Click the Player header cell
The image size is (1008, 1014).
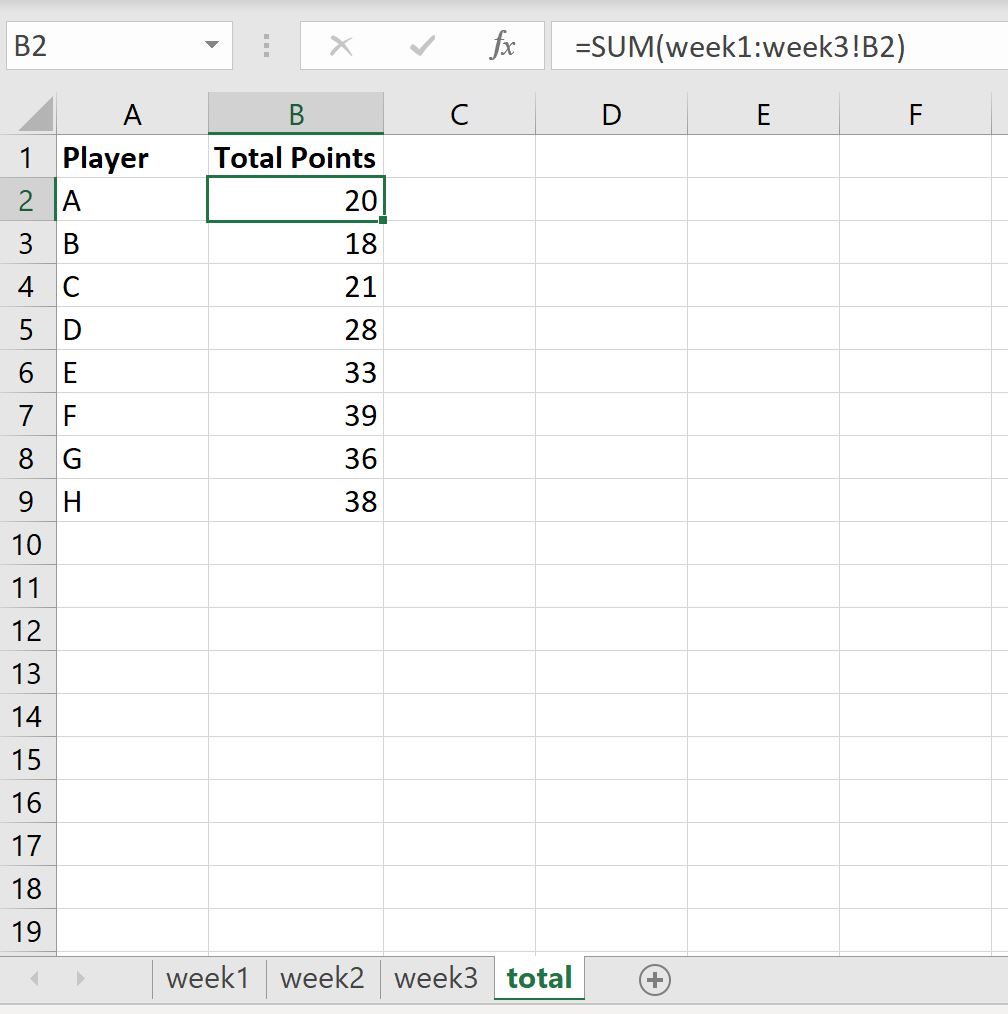(x=131, y=158)
